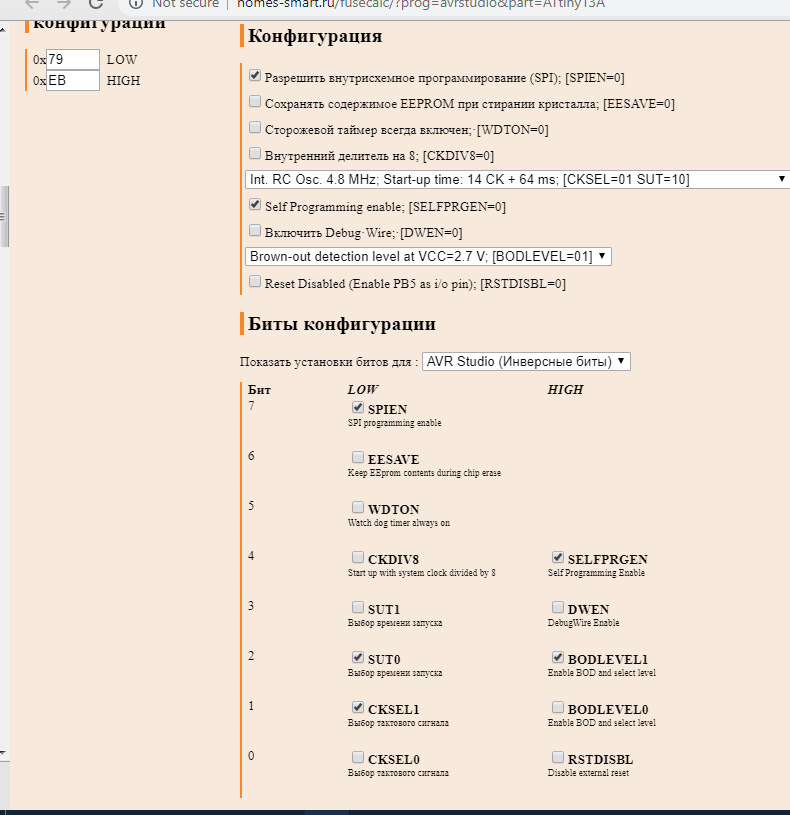790x815 pixels.
Task: Check internal divider by 8 [CKDIV8=0]
Action: tap(255, 153)
